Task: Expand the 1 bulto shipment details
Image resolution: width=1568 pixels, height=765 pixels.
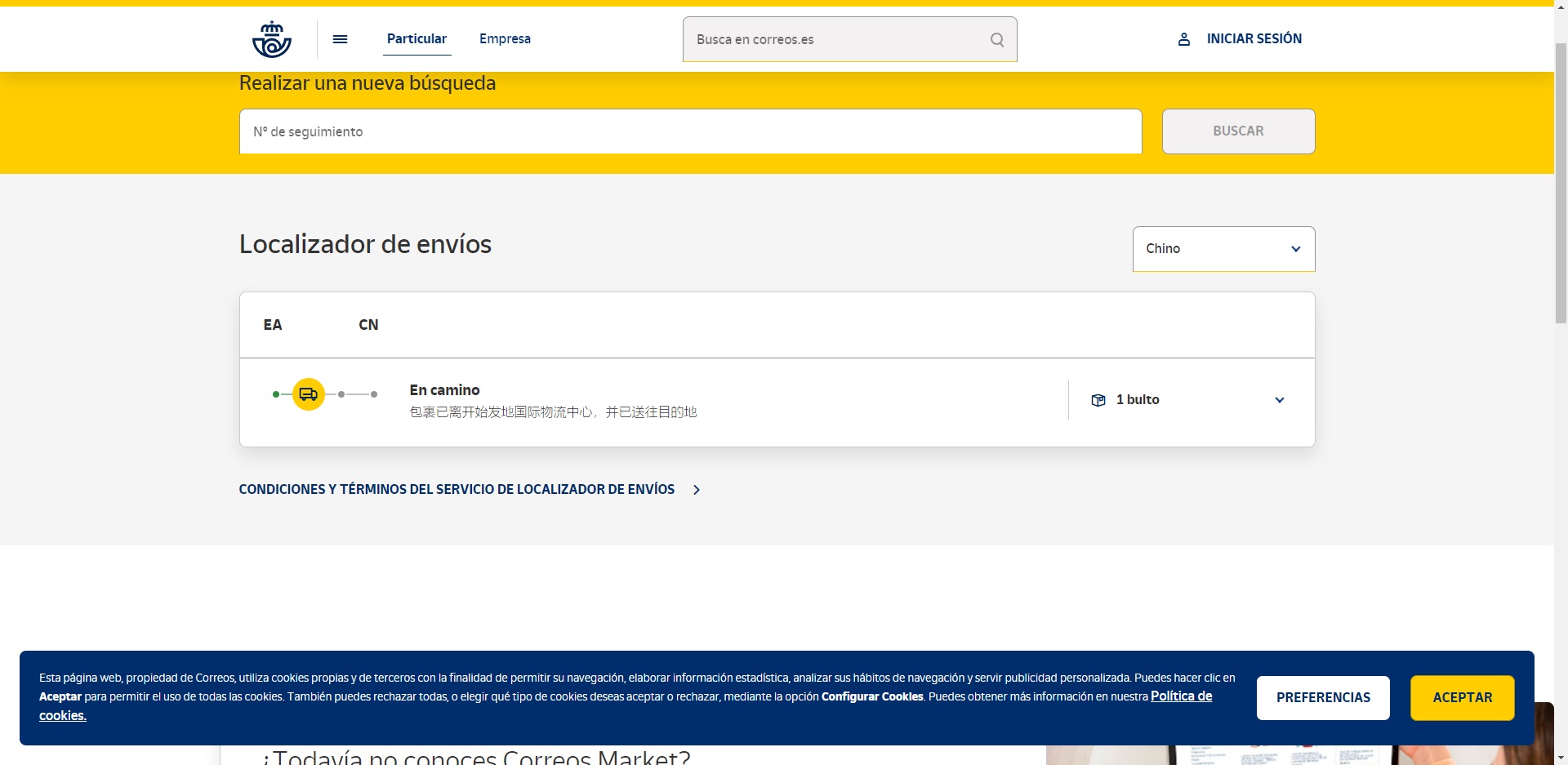Action: pyautogui.click(x=1279, y=400)
